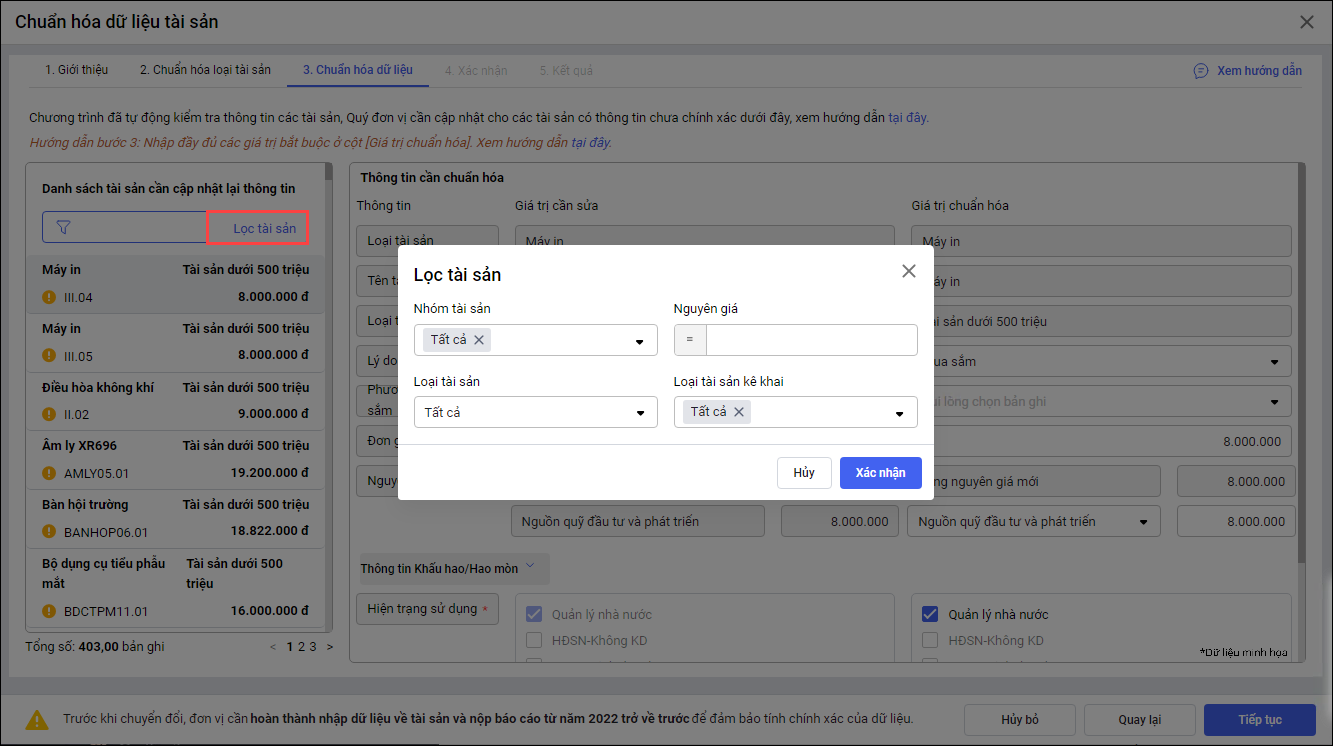Open Loại tài sản kê khai dropdown
This screenshot has width=1333, height=746.
click(899, 413)
